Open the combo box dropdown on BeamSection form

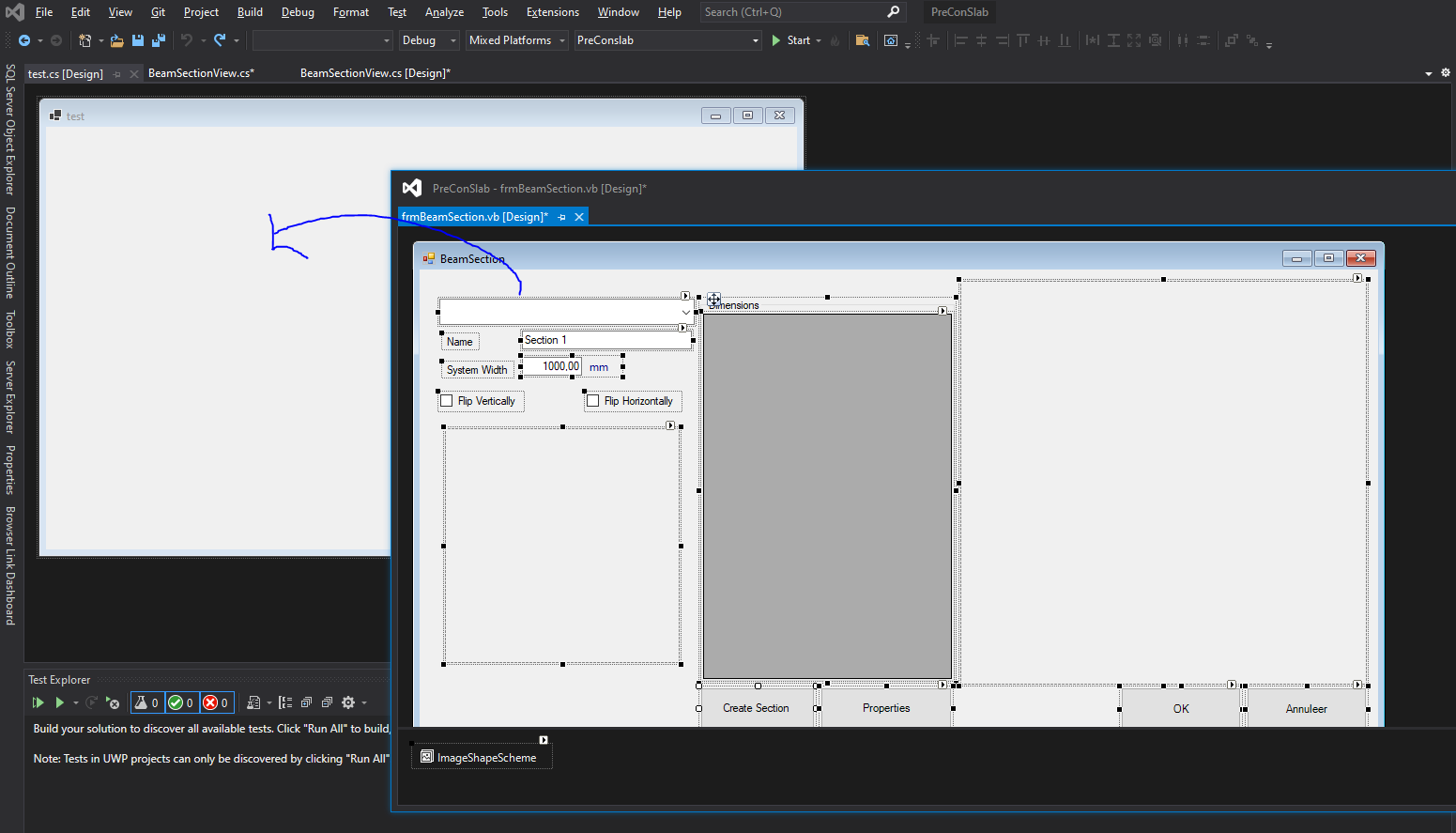click(x=685, y=312)
